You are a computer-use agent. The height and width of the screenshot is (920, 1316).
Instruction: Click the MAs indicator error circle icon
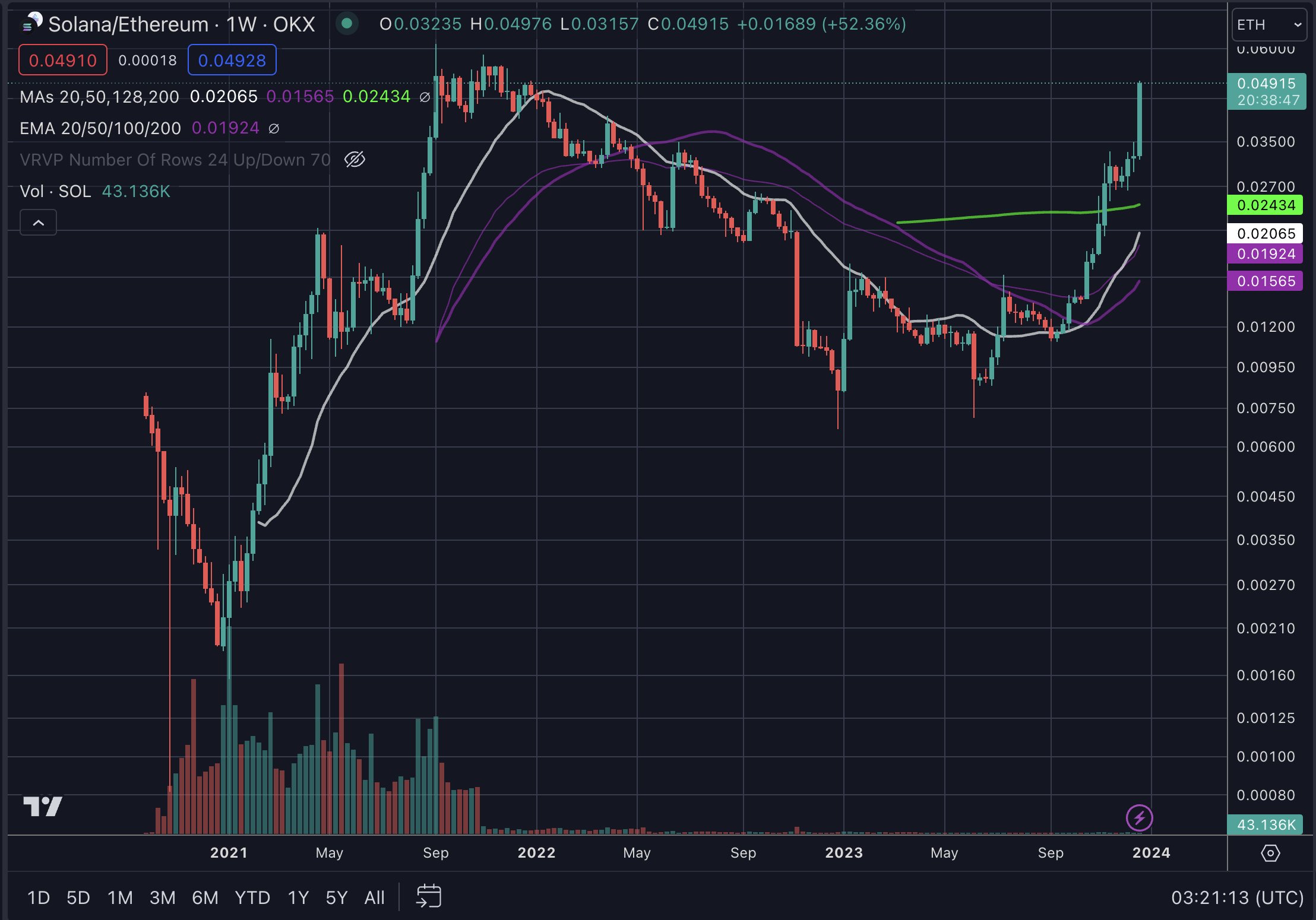(425, 97)
